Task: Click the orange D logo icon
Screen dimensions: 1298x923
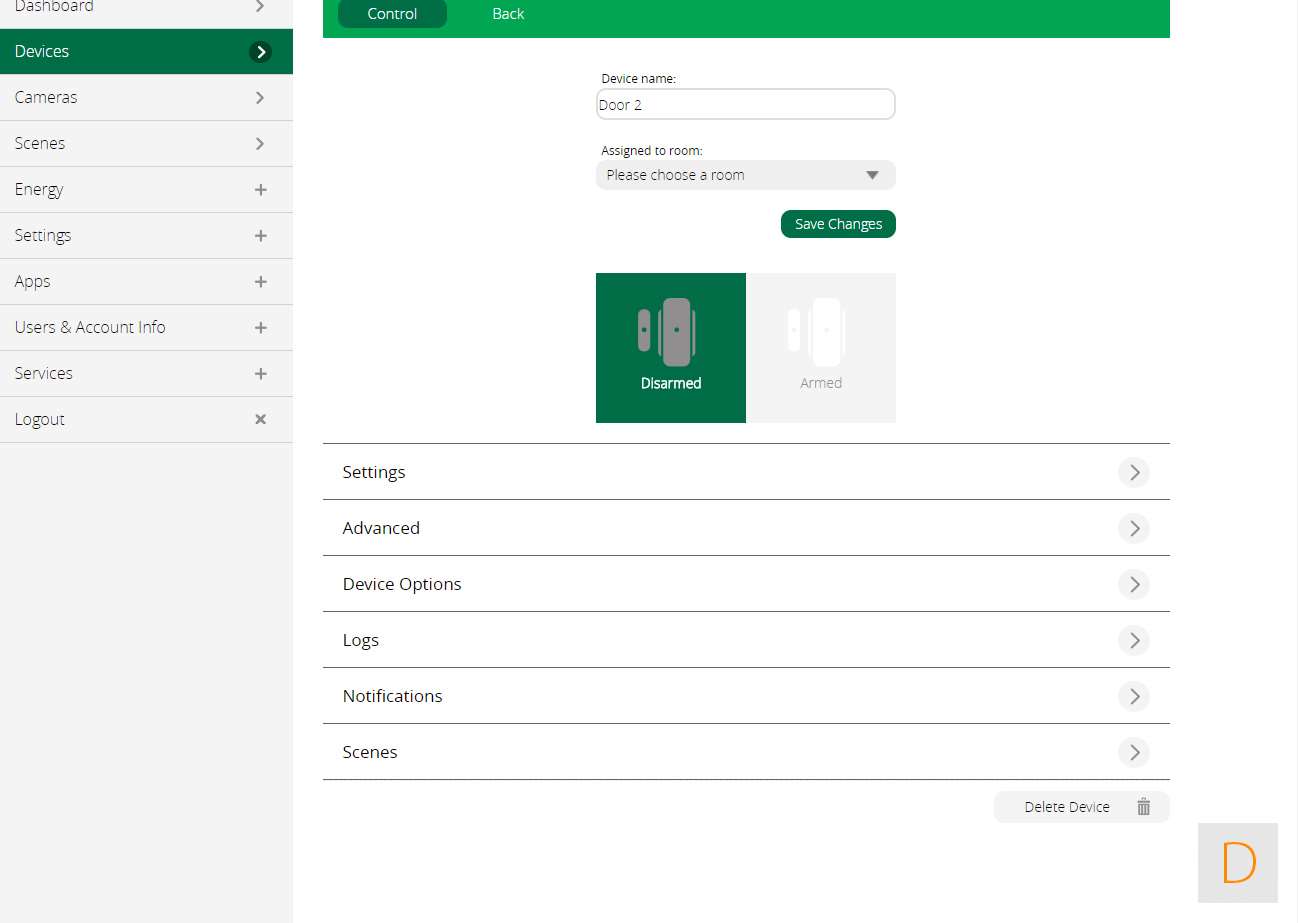Action: (x=1238, y=862)
